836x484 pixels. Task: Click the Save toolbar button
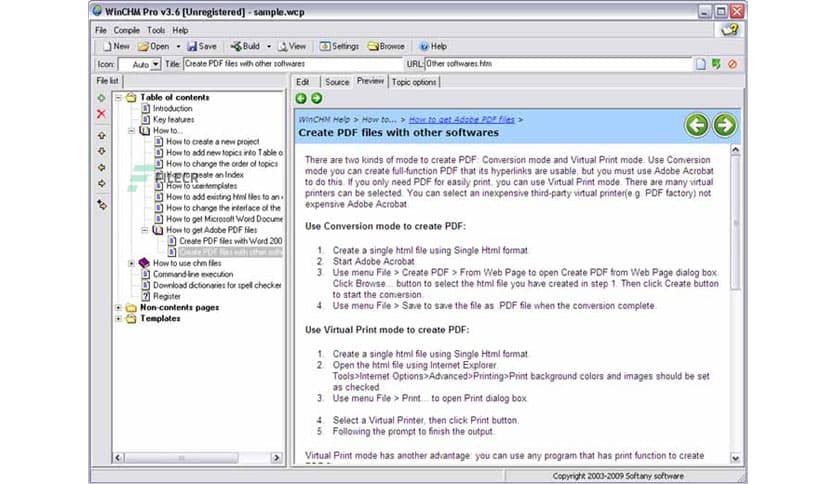[x=202, y=46]
